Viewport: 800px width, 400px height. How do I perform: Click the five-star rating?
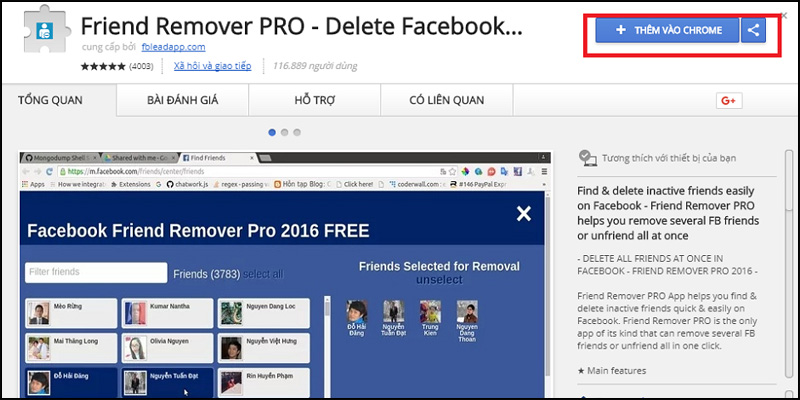click(103, 66)
